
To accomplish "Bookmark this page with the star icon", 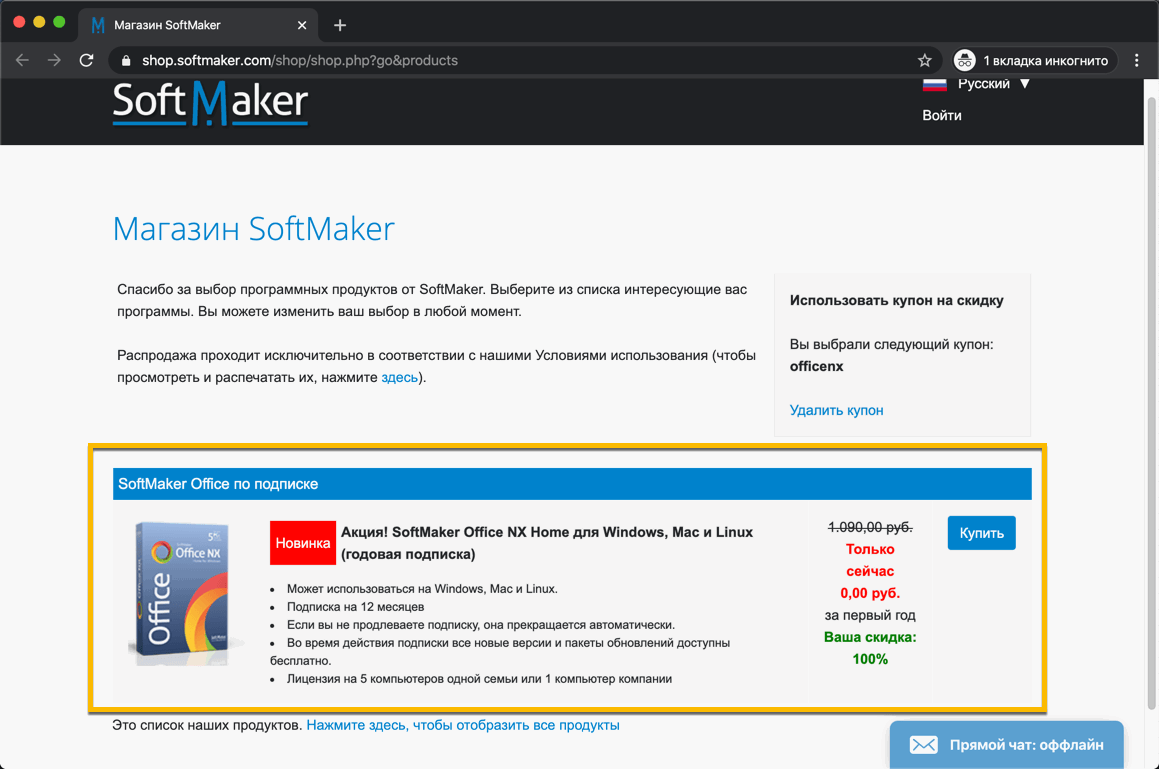I will tap(924, 61).
